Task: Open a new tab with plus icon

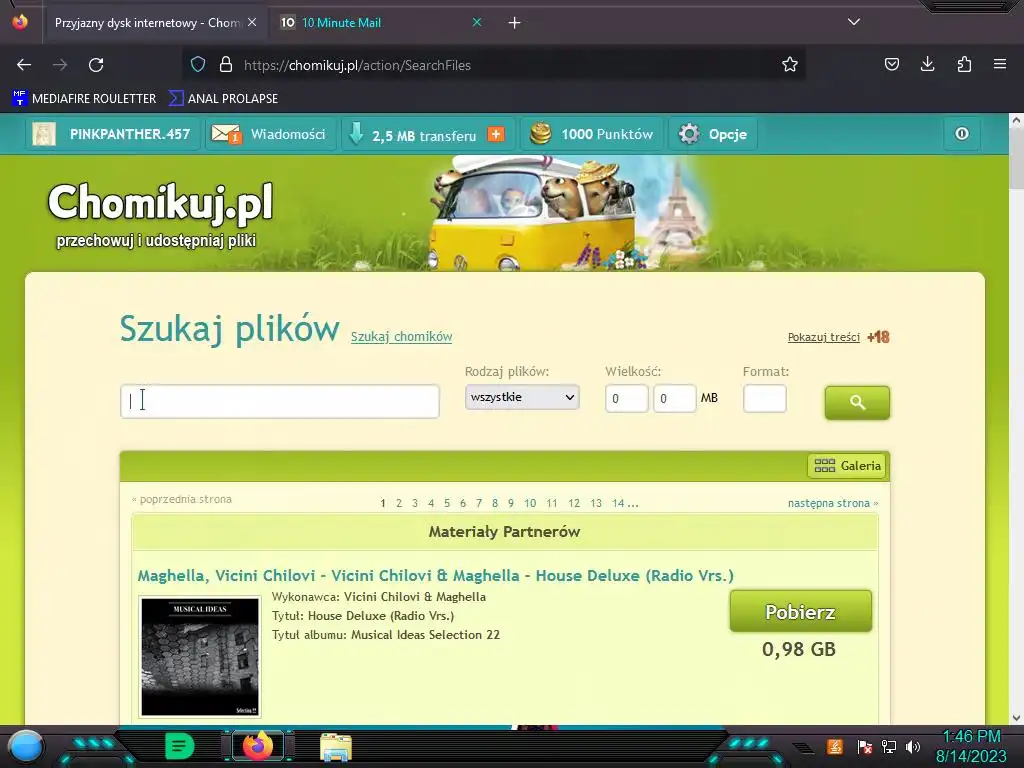Action: [514, 23]
